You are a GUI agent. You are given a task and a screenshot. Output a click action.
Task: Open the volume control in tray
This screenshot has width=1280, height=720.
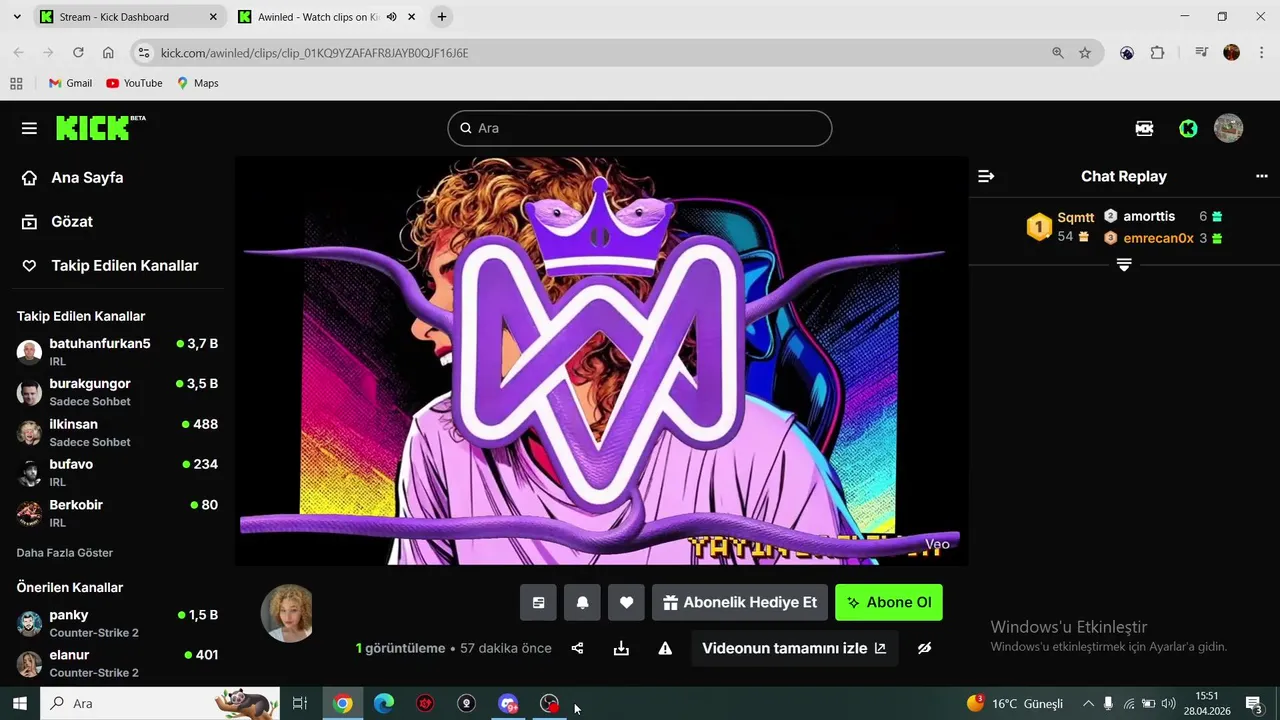pos(1168,703)
